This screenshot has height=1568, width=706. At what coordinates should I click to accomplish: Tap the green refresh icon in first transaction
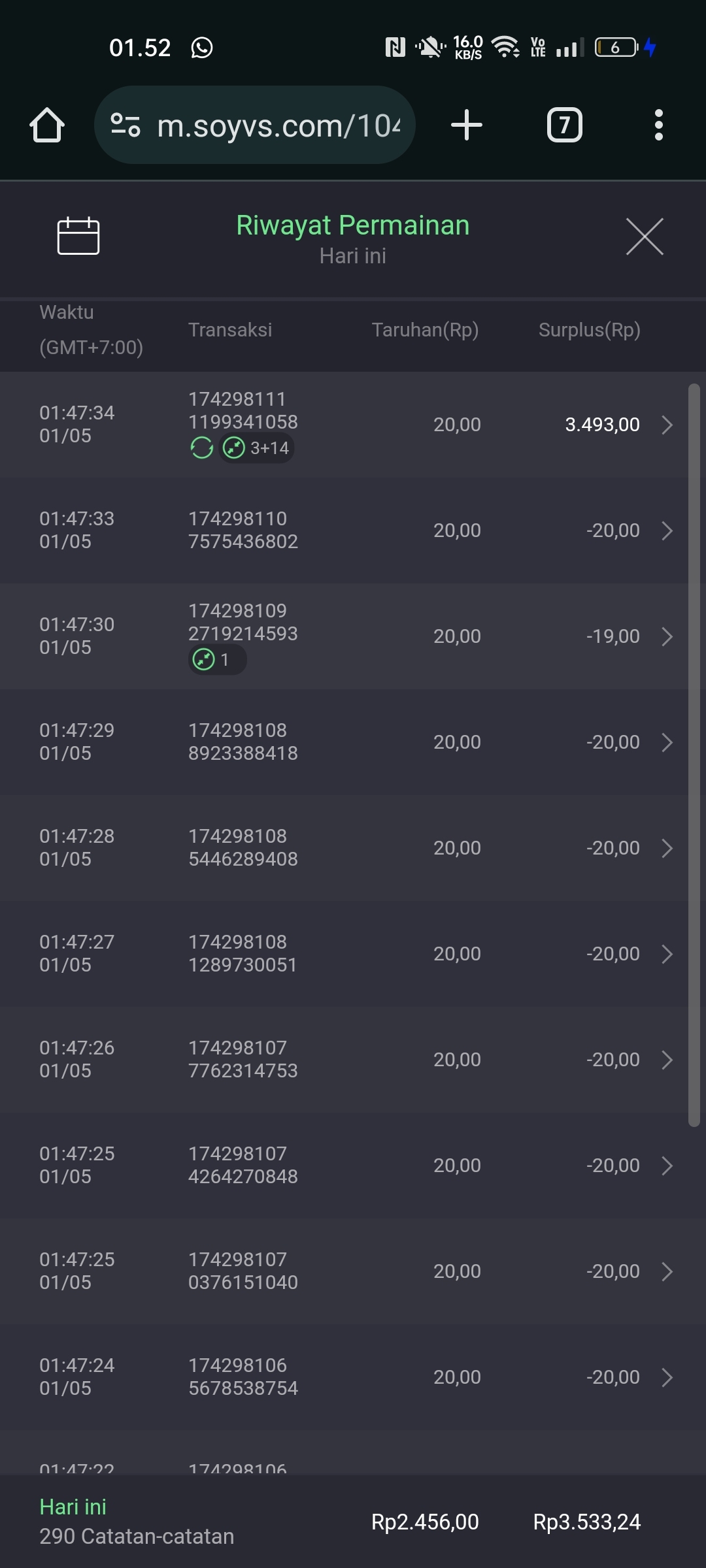(x=201, y=448)
